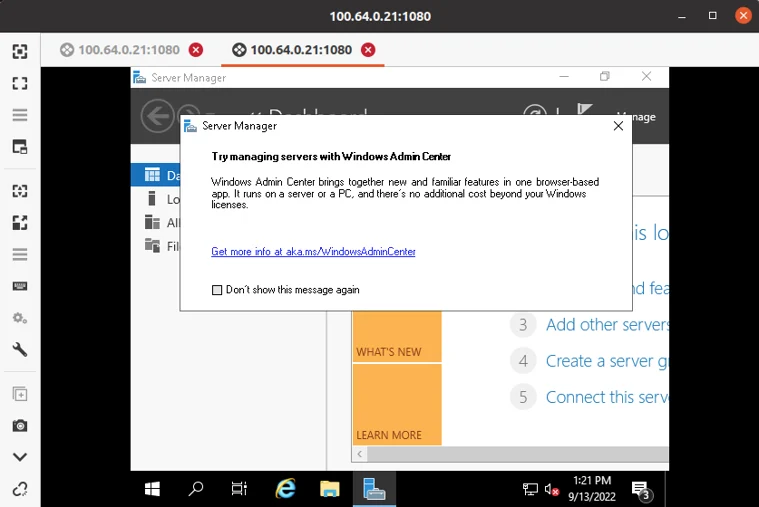Restore down the remote Server Manager window

coord(605,77)
